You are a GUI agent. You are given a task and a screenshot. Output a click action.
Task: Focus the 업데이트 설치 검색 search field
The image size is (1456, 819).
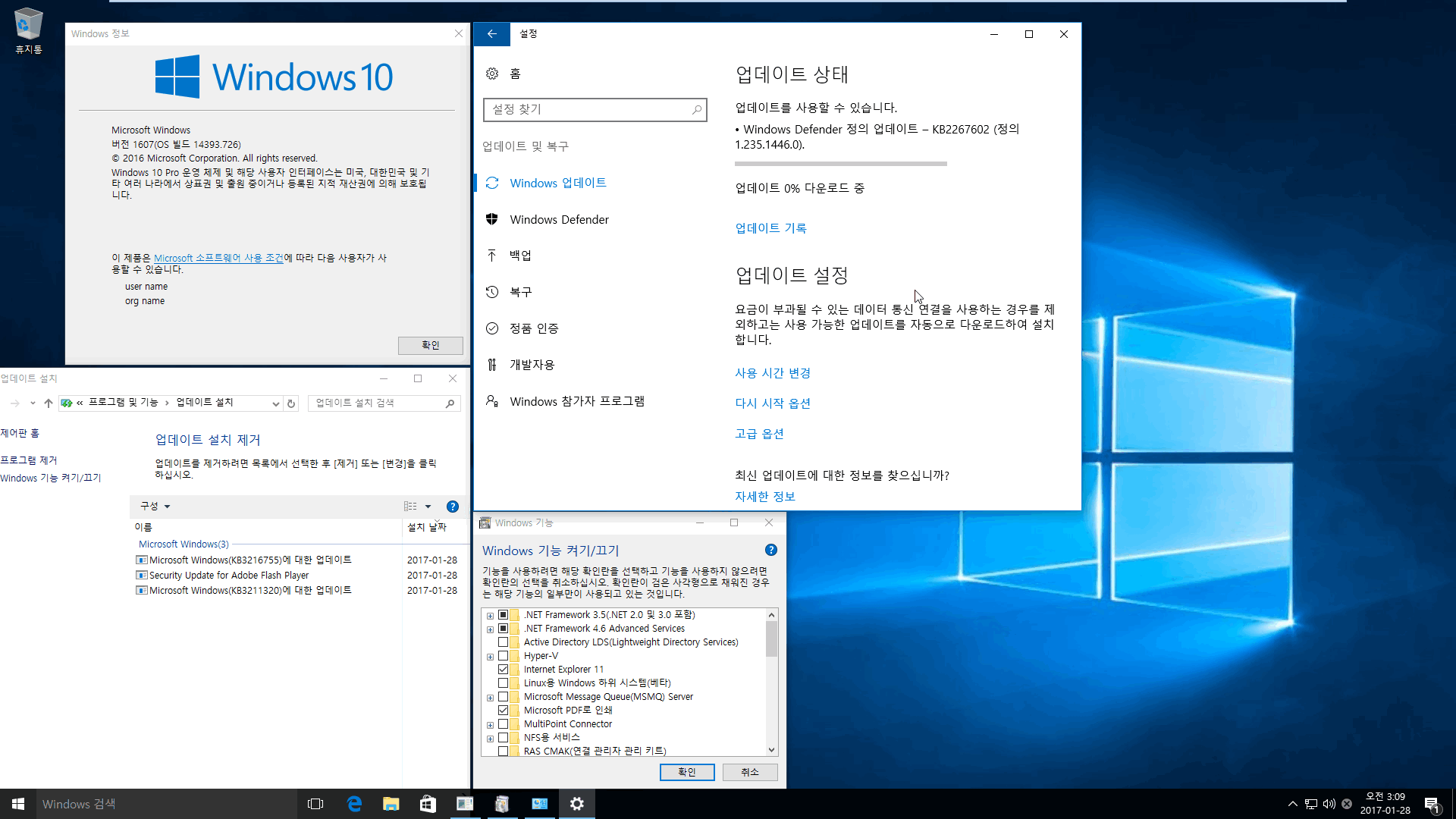pyautogui.click(x=385, y=403)
